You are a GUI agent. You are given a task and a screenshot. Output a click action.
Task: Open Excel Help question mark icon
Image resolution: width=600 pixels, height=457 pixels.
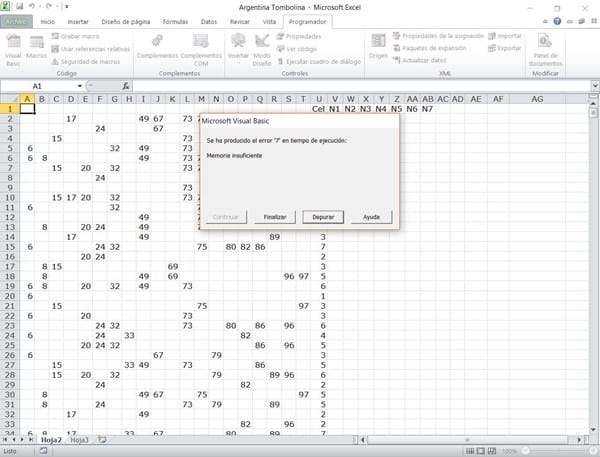(x=557, y=21)
